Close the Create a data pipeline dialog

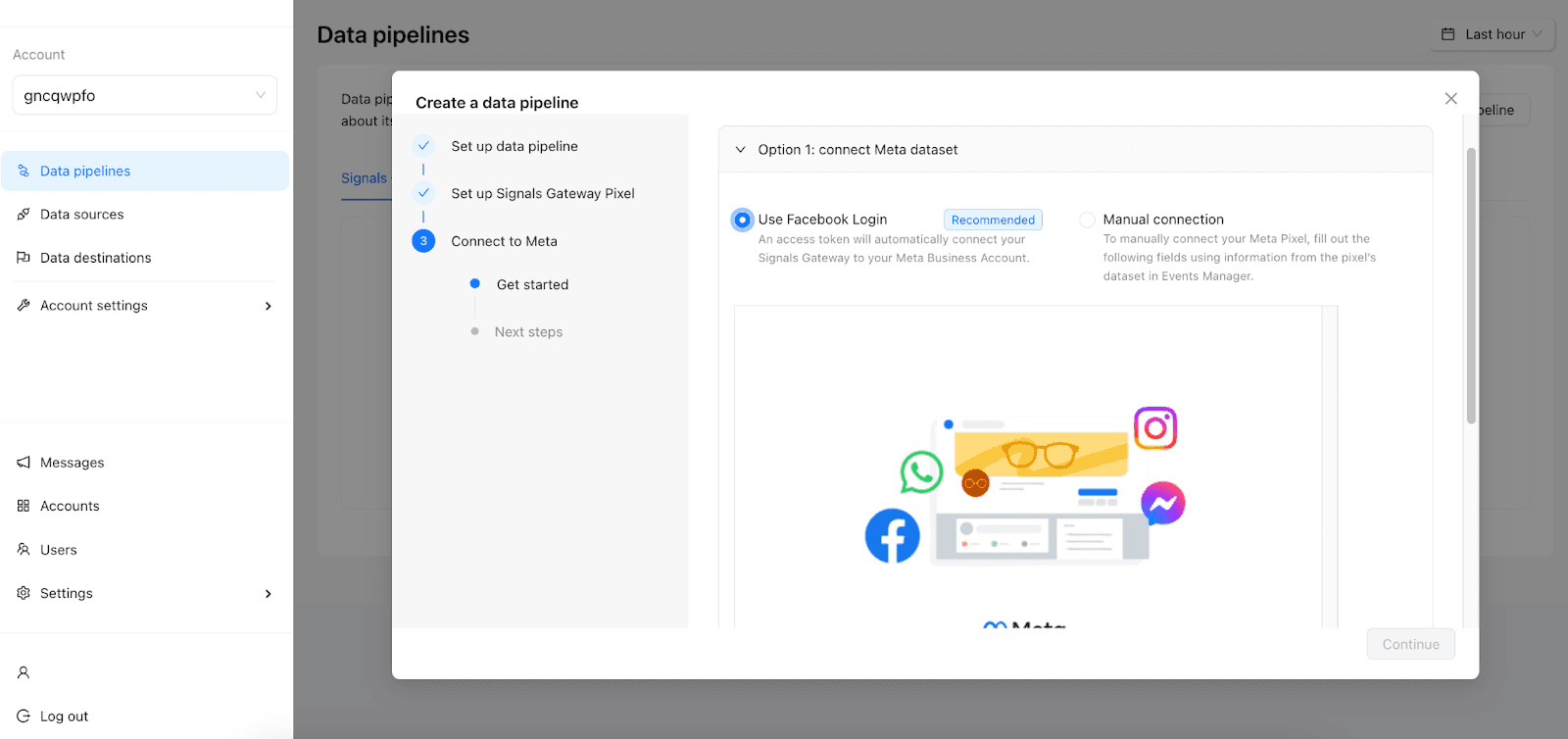tap(1451, 99)
